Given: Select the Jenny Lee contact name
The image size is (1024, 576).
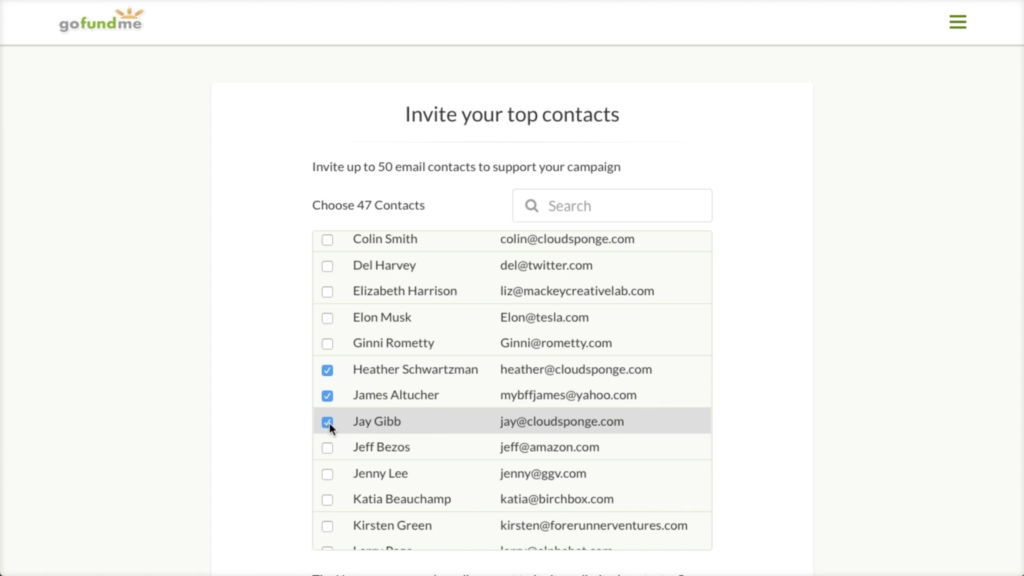Looking at the screenshot, I should (x=379, y=473).
